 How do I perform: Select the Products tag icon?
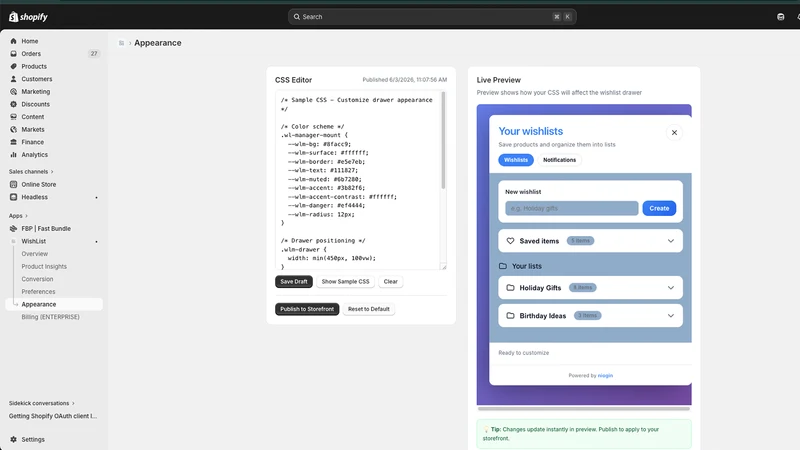[x=13, y=66]
